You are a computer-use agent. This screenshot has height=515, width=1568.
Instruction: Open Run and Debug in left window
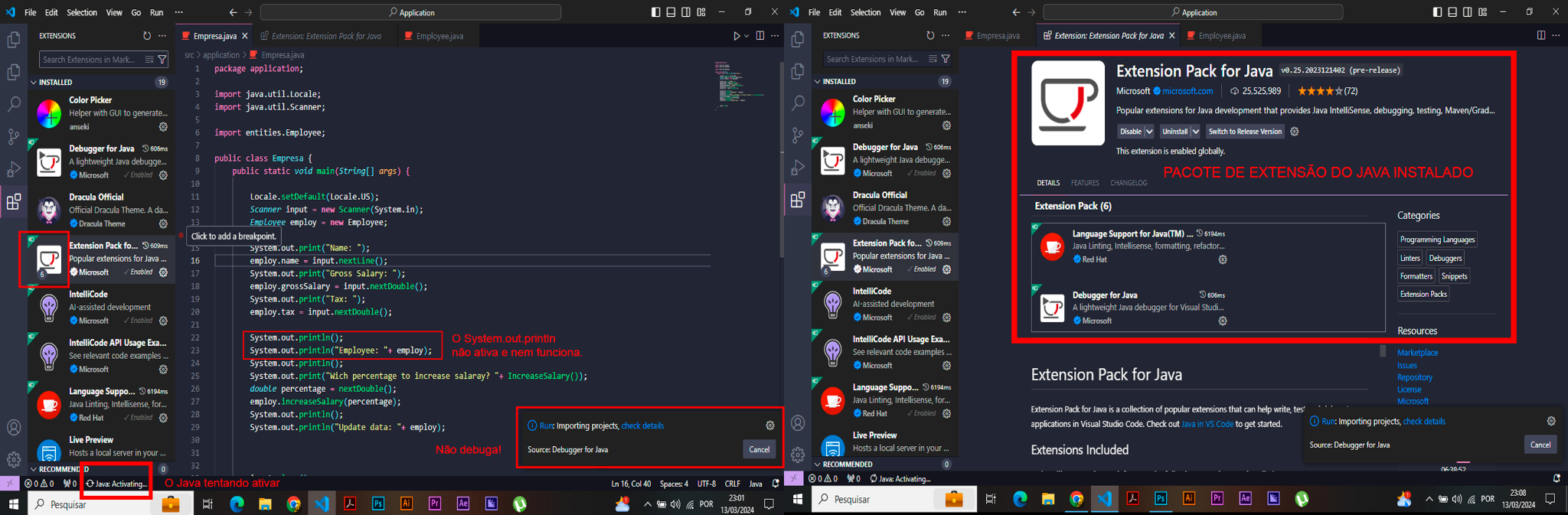point(14,168)
